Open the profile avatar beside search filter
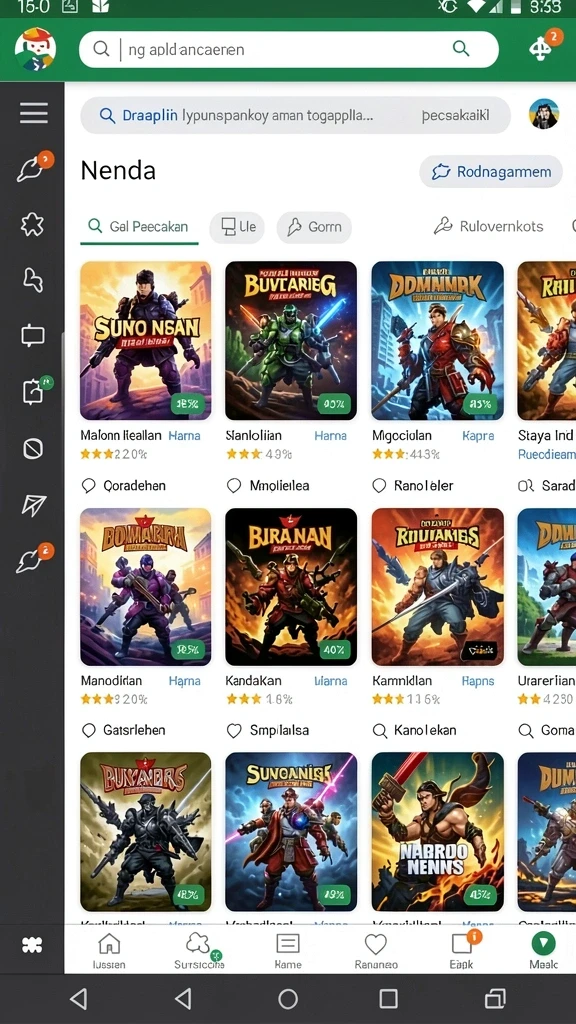The width and height of the screenshot is (576, 1024). [543, 114]
